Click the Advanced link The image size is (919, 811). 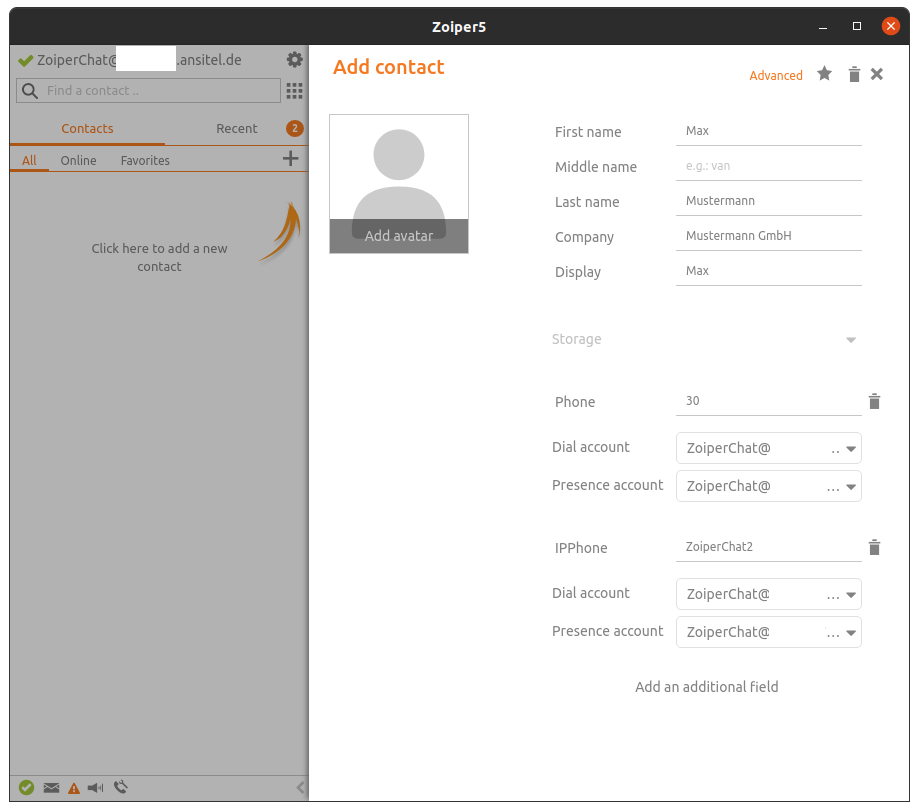tap(776, 76)
